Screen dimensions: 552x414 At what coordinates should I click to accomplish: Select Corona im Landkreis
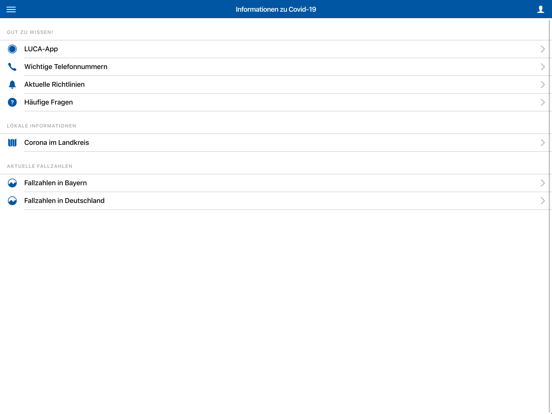[x=275, y=143]
